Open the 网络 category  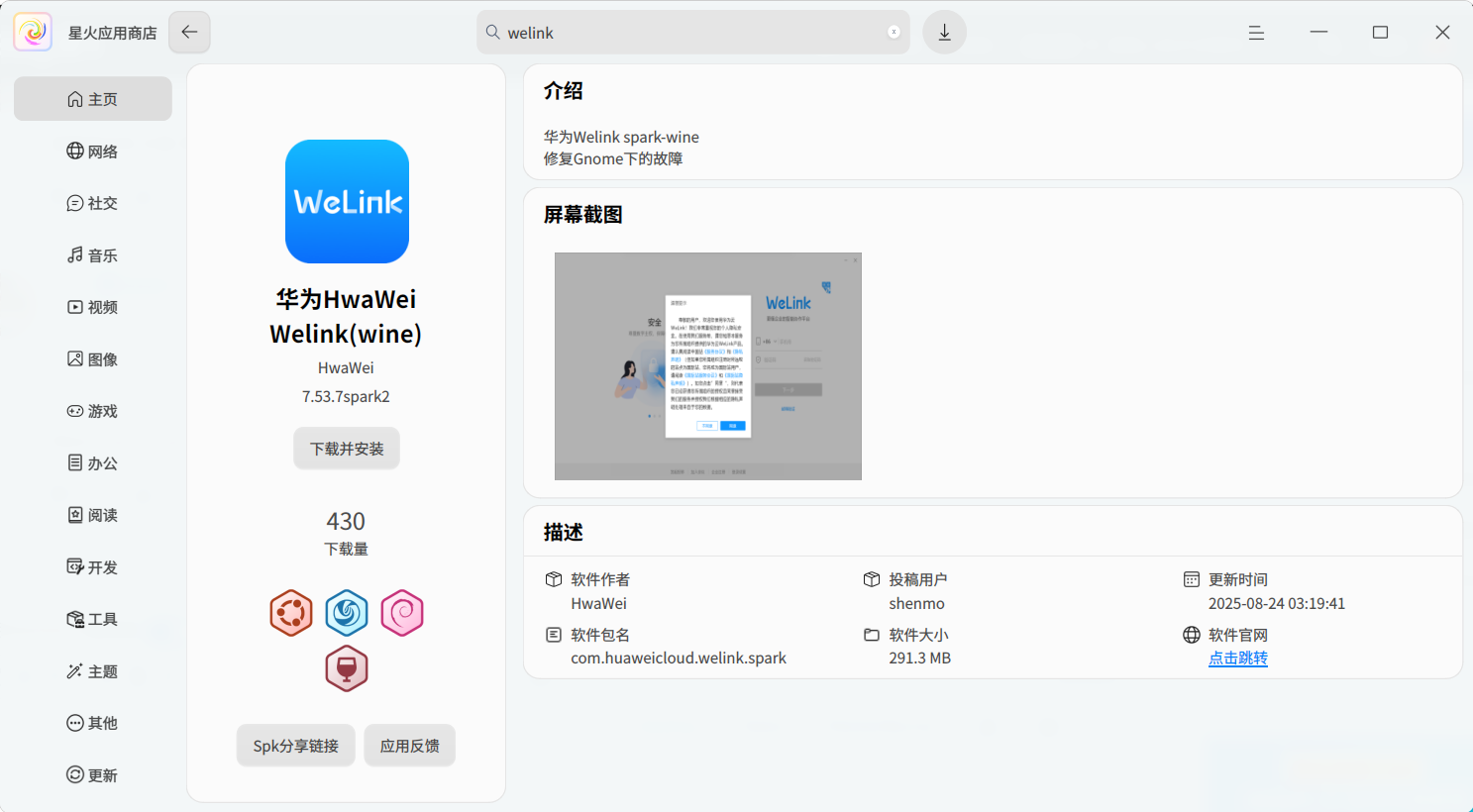93,151
